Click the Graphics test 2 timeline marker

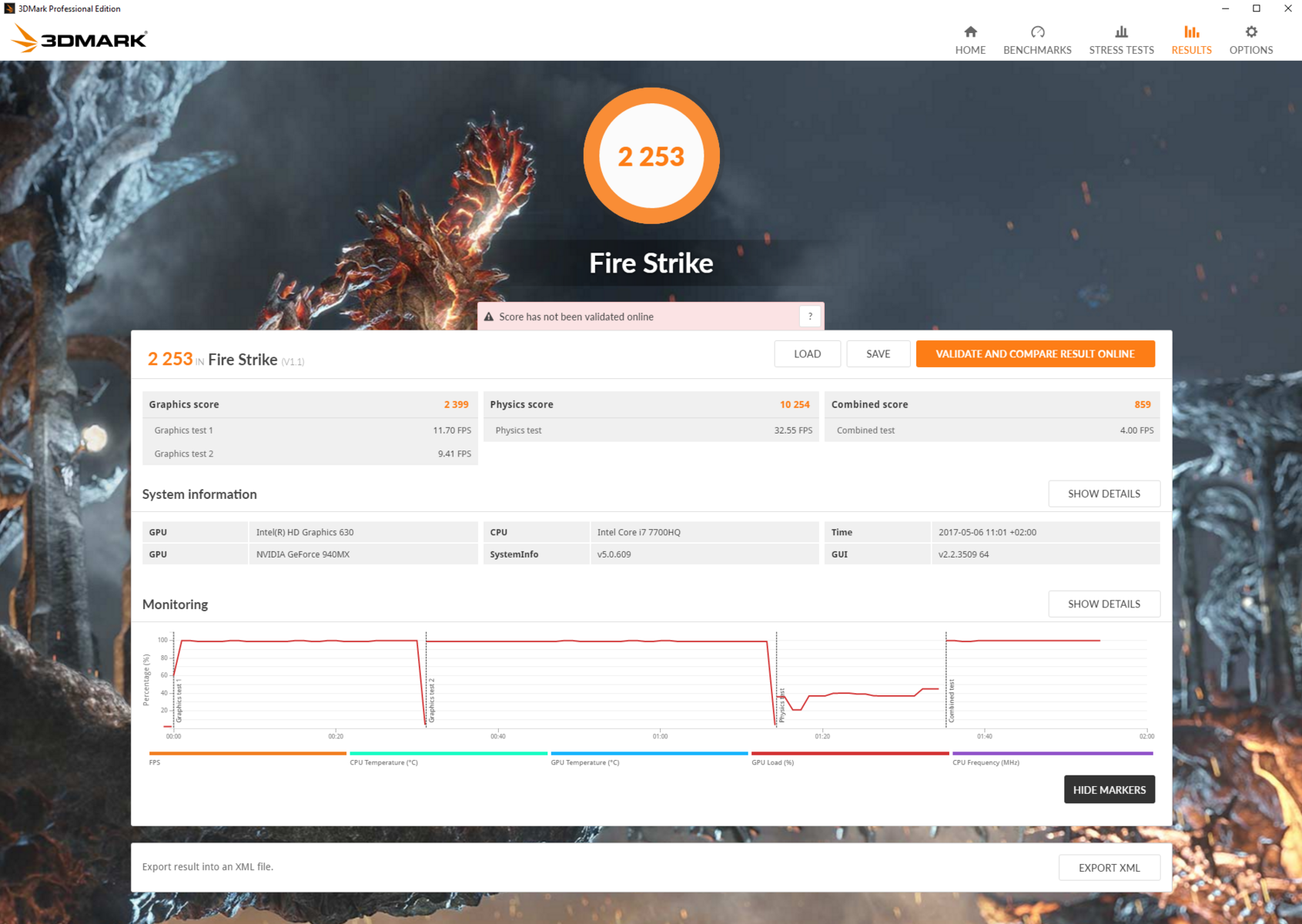pos(431,701)
